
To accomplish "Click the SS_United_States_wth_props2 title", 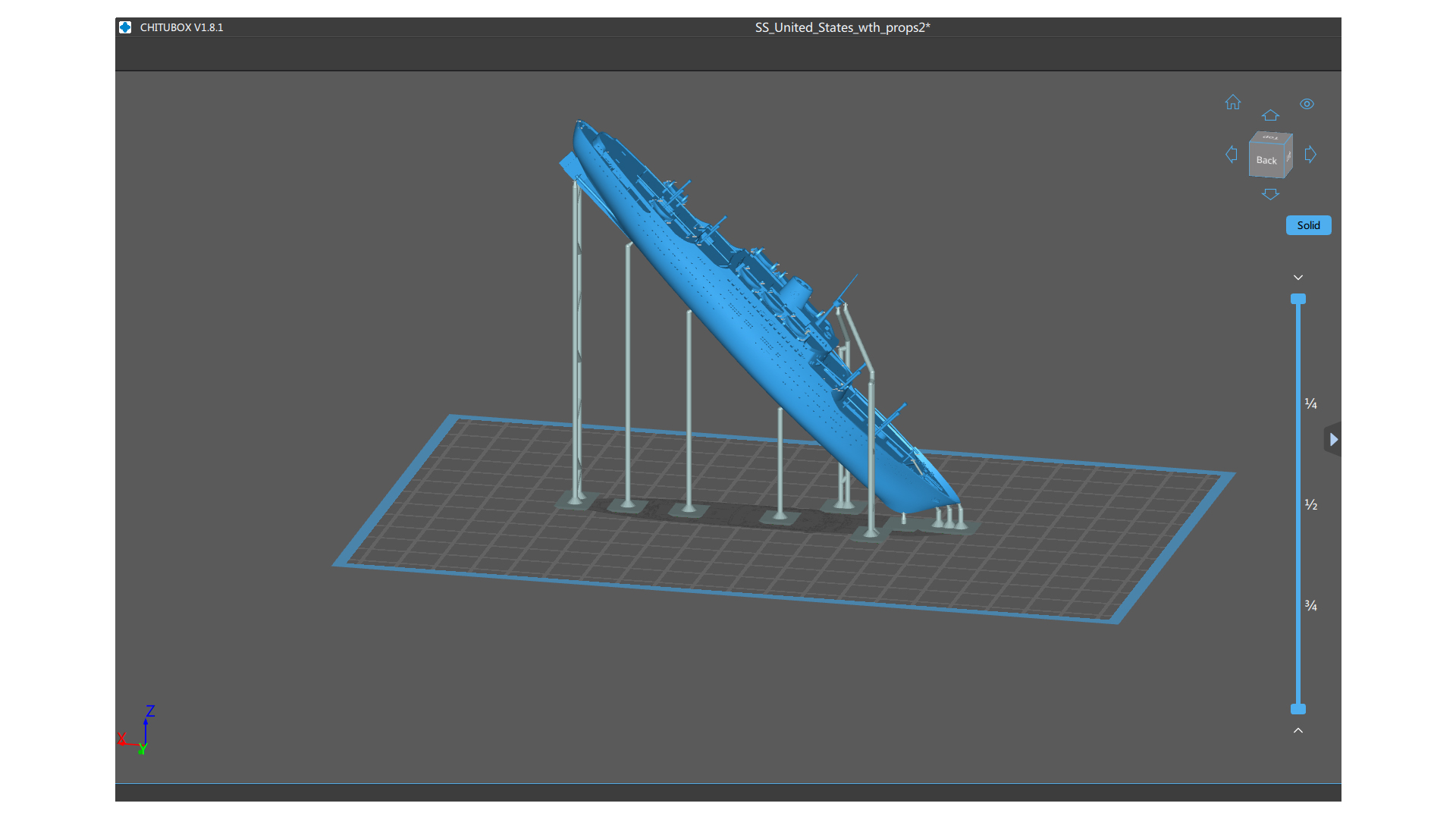I will (842, 27).
